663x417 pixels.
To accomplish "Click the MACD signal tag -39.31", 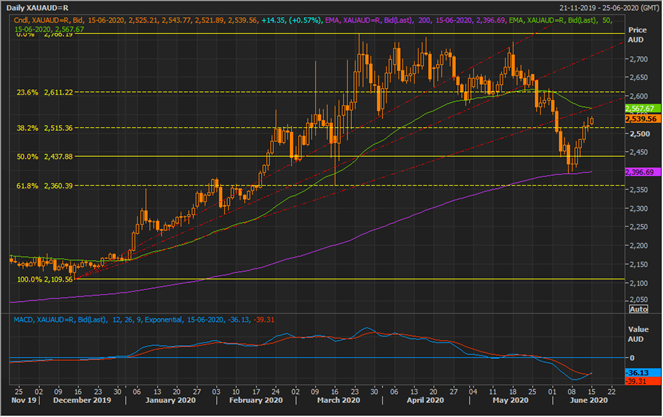I will [x=643, y=381].
